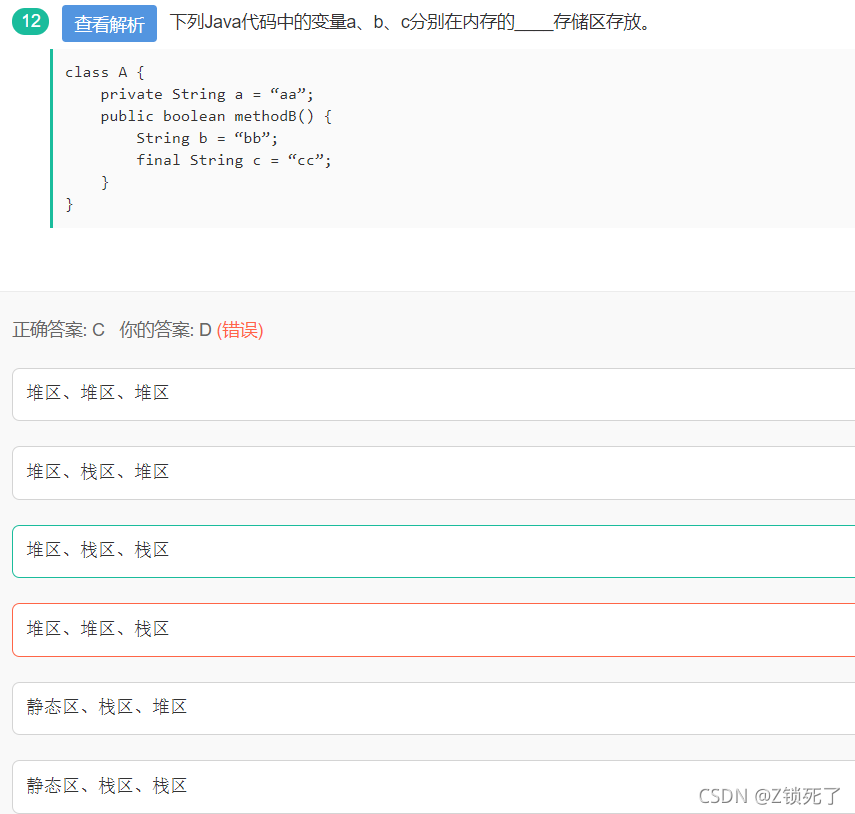Select option 堆区、堆区、堆区
This screenshot has width=855, height=814.
pos(433,394)
